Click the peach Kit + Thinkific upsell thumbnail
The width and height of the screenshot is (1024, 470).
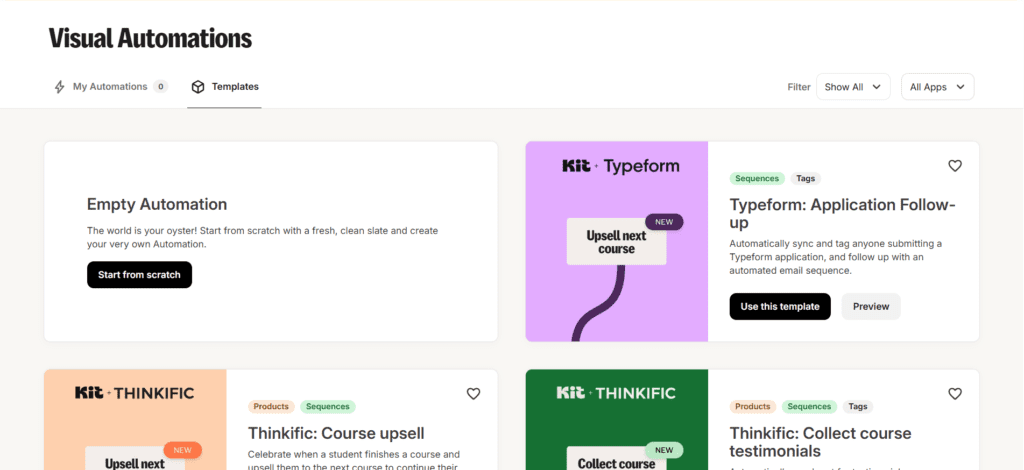(135, 420)
